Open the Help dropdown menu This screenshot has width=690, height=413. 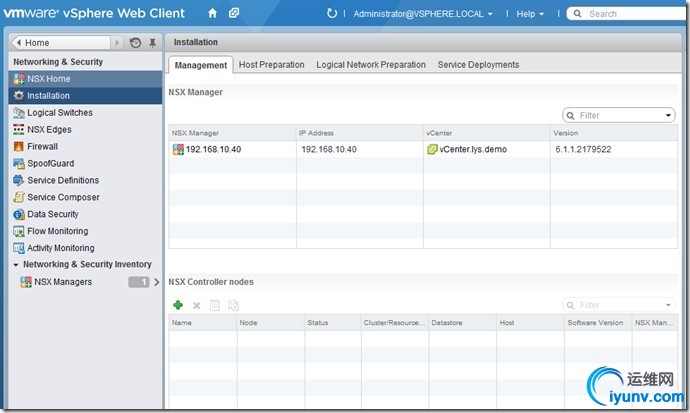[530, 14]
